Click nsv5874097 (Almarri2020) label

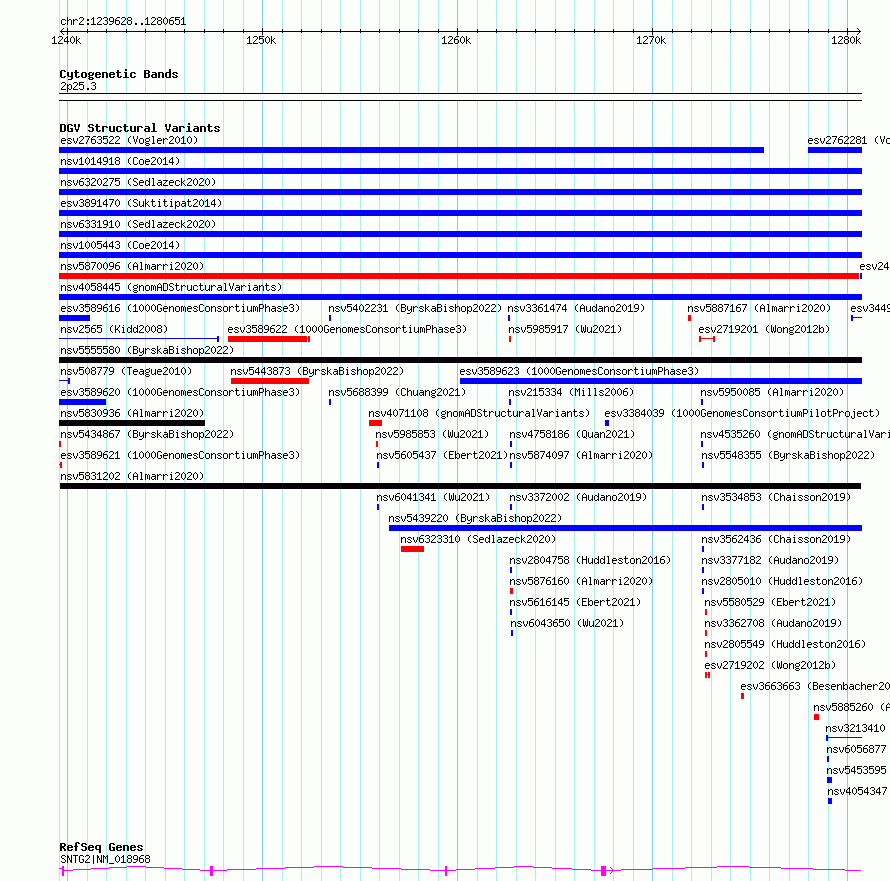point(581,455)
